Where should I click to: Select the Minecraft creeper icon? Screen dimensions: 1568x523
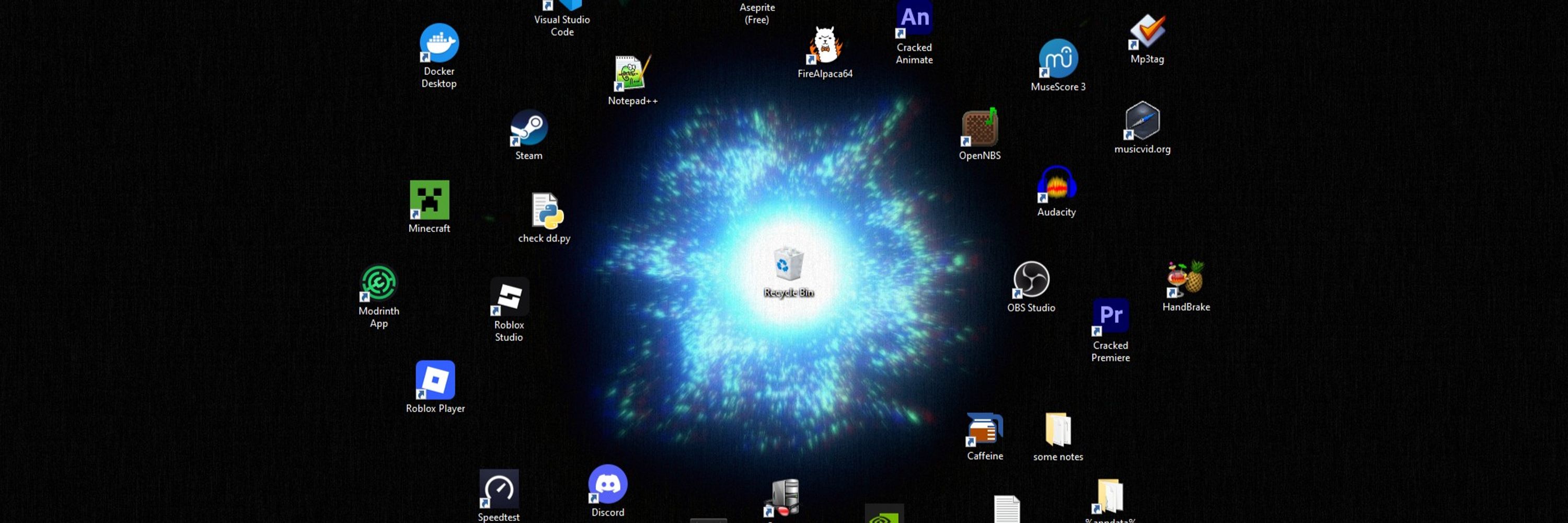[429, 200]
